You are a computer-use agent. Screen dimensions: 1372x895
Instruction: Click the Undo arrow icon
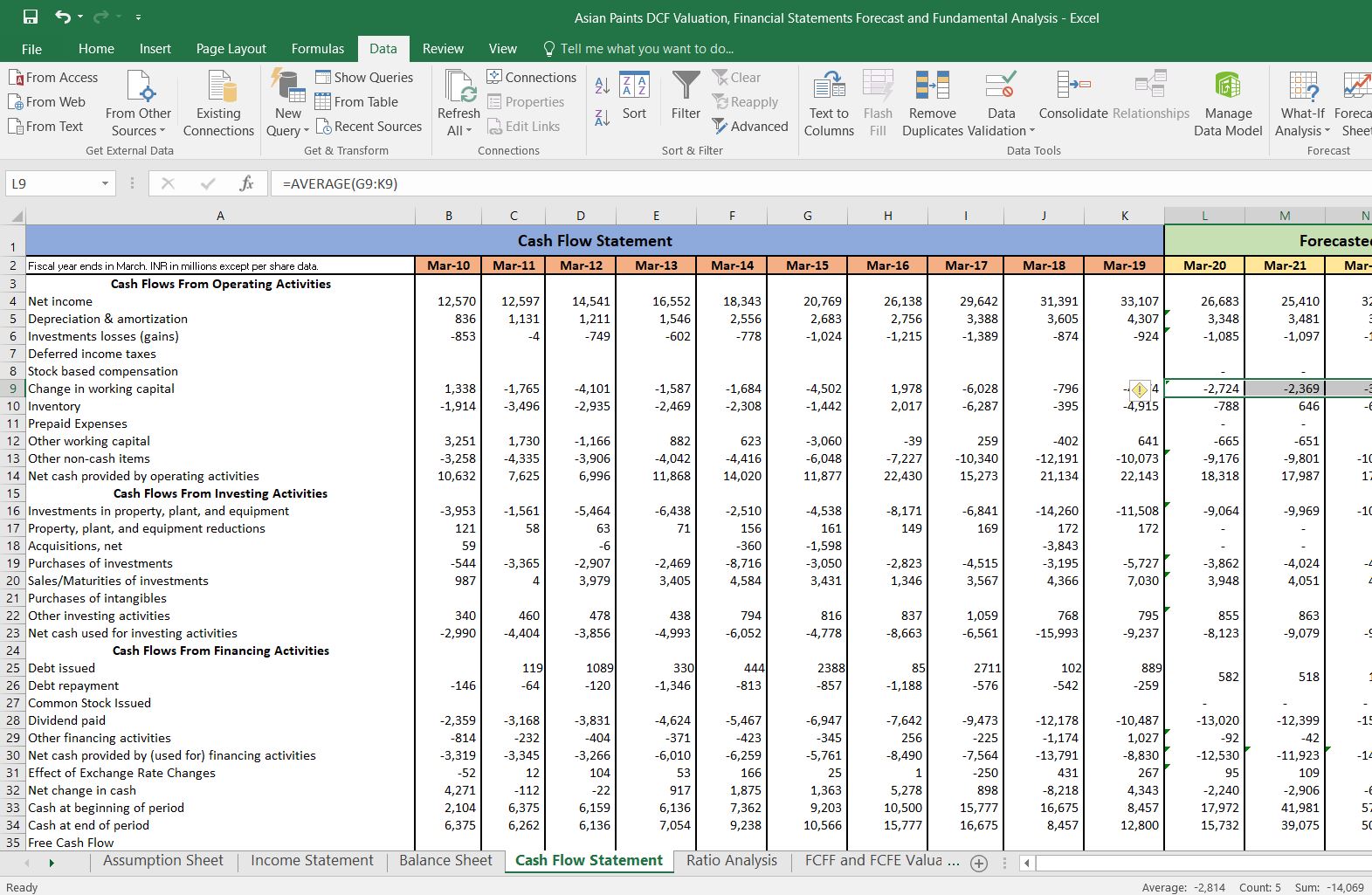click(x=63, y=17)
